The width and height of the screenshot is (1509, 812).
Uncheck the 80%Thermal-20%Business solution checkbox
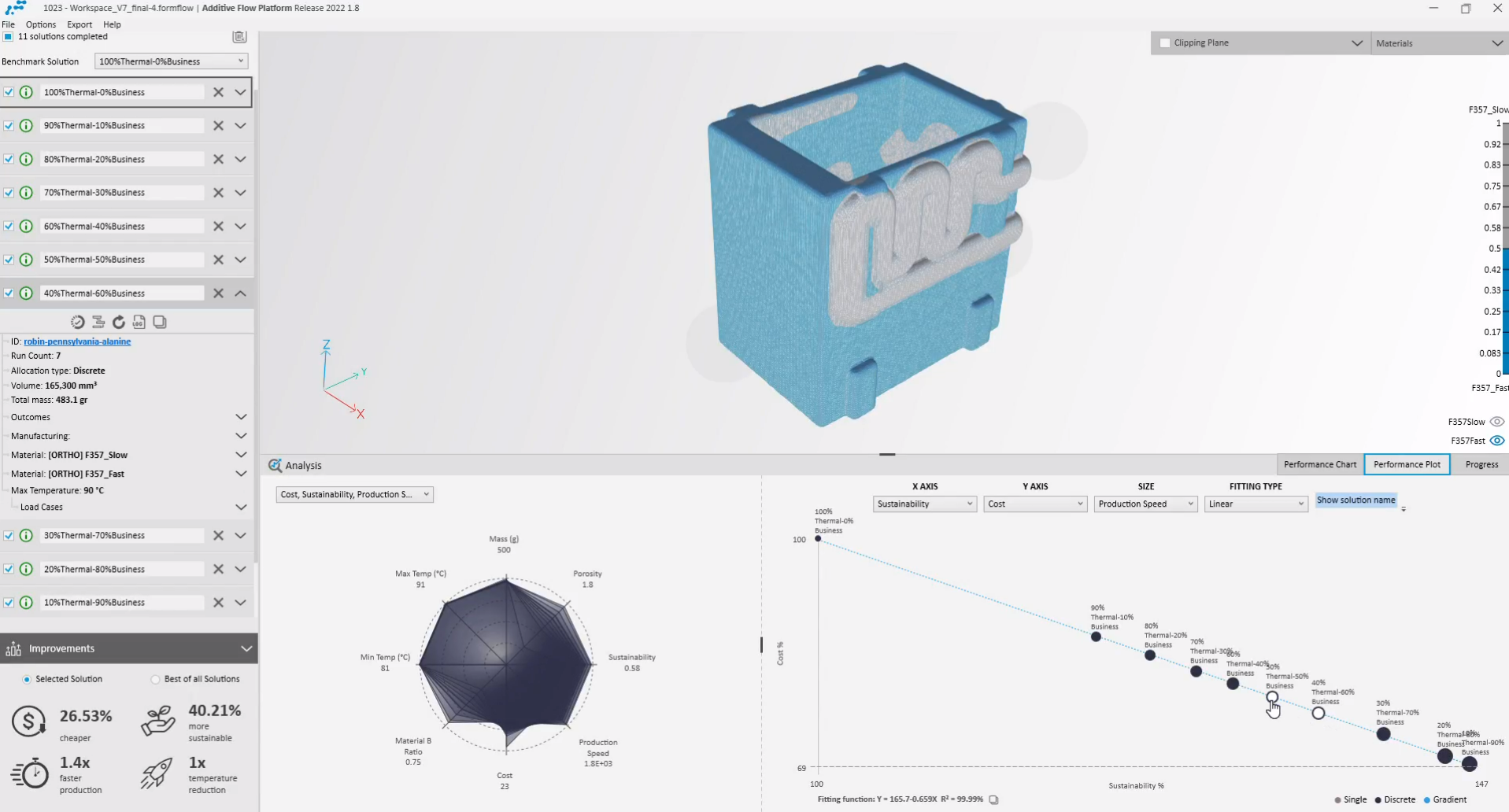9,159
